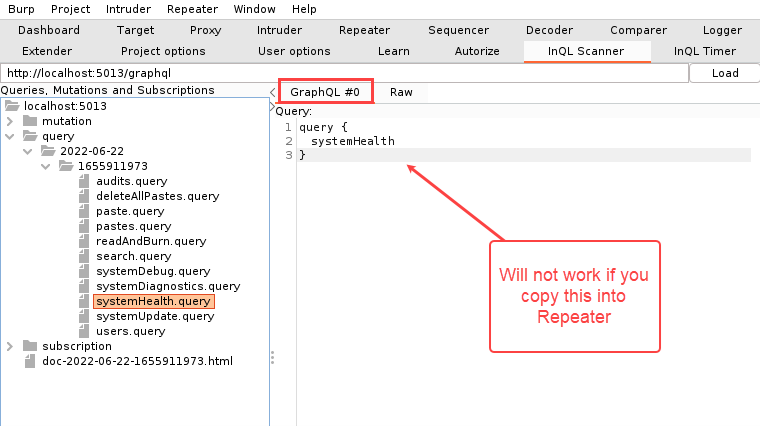760x426 pixels.
Task: Open the Intruder menu in menu bar
Action: click(128, 9)
